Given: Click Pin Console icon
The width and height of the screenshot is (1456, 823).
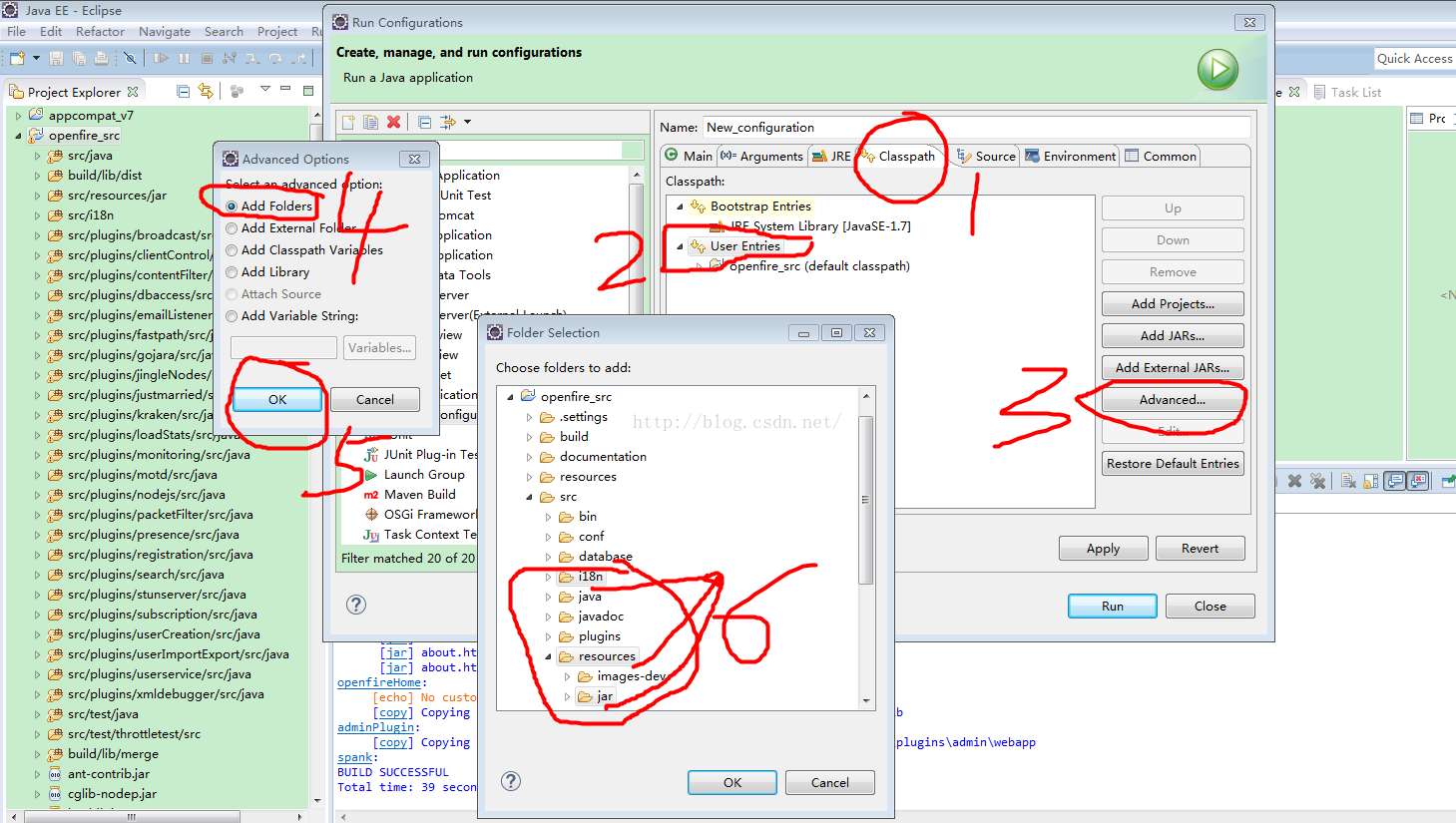Looking at the screenshot, I should coord(1448,481).
